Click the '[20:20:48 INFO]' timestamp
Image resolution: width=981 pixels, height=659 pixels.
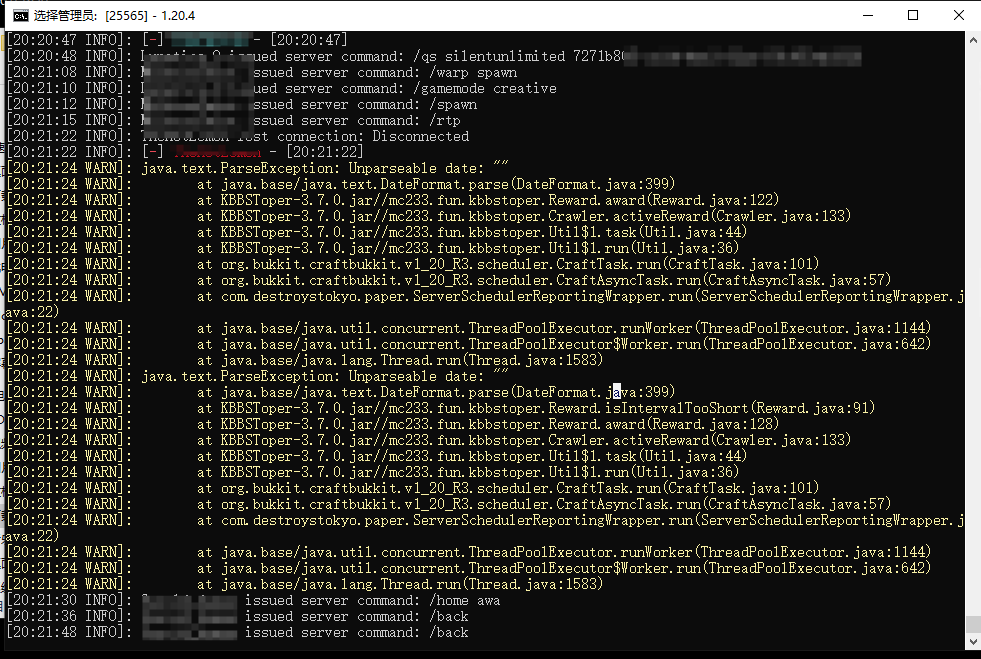[69, 56]
